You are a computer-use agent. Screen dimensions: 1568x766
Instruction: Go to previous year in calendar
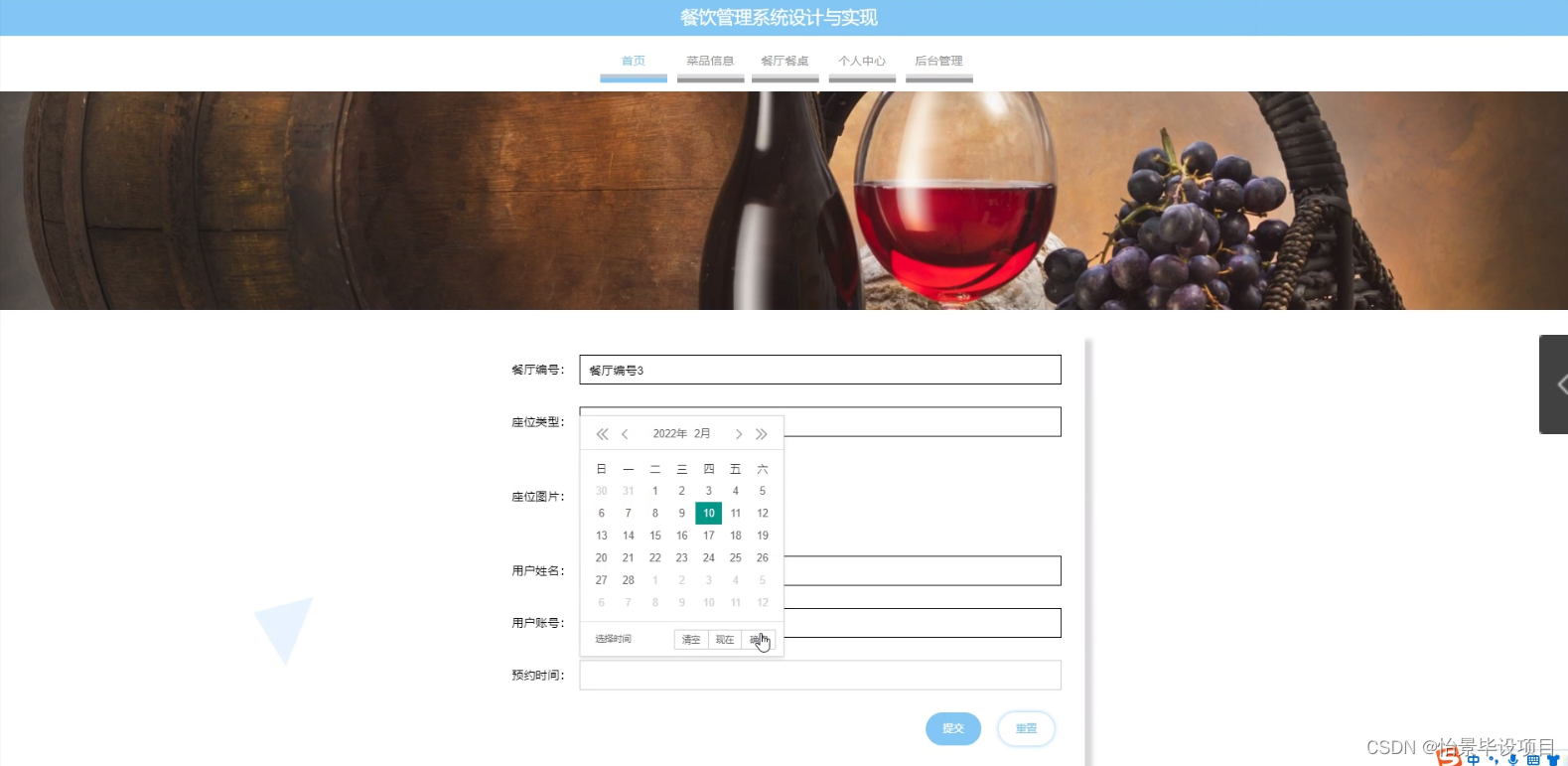pyautogui.click(x=602, y=434)
